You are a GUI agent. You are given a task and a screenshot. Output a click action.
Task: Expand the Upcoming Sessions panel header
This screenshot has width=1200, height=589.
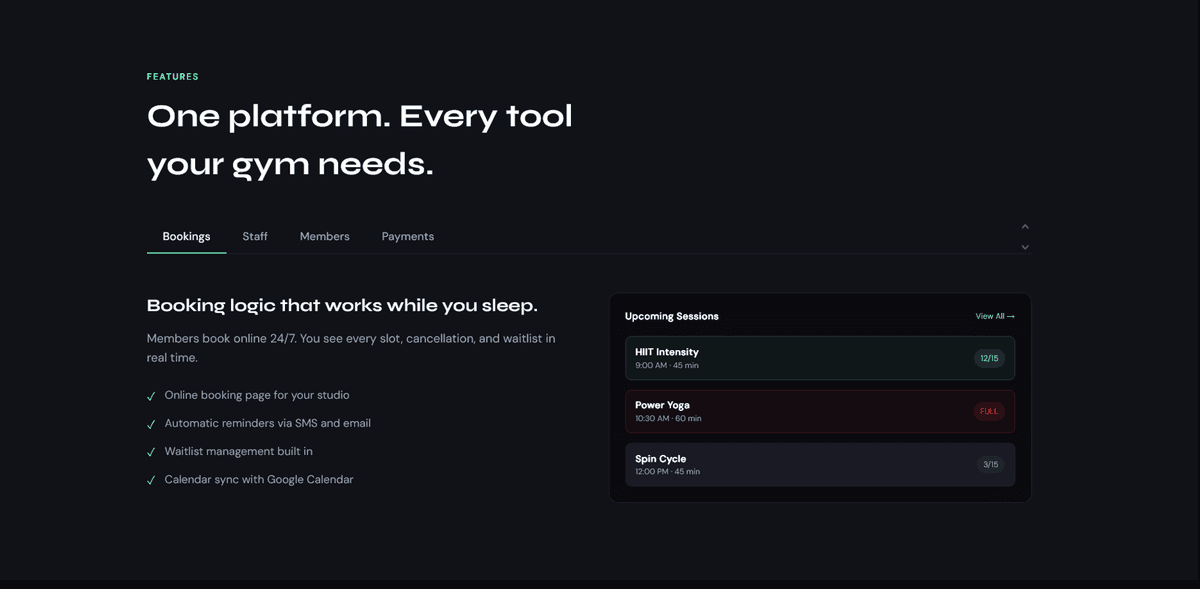[671, 316]
